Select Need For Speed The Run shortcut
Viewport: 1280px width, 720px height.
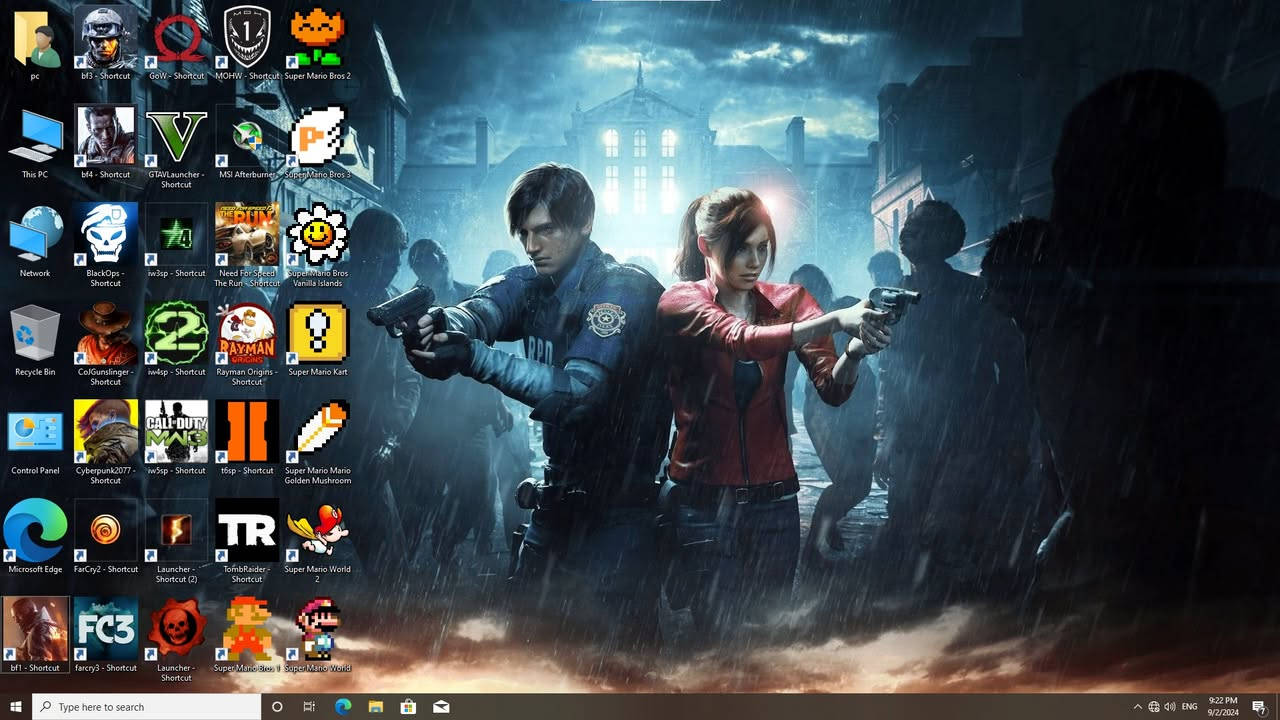tap(247, 234)
